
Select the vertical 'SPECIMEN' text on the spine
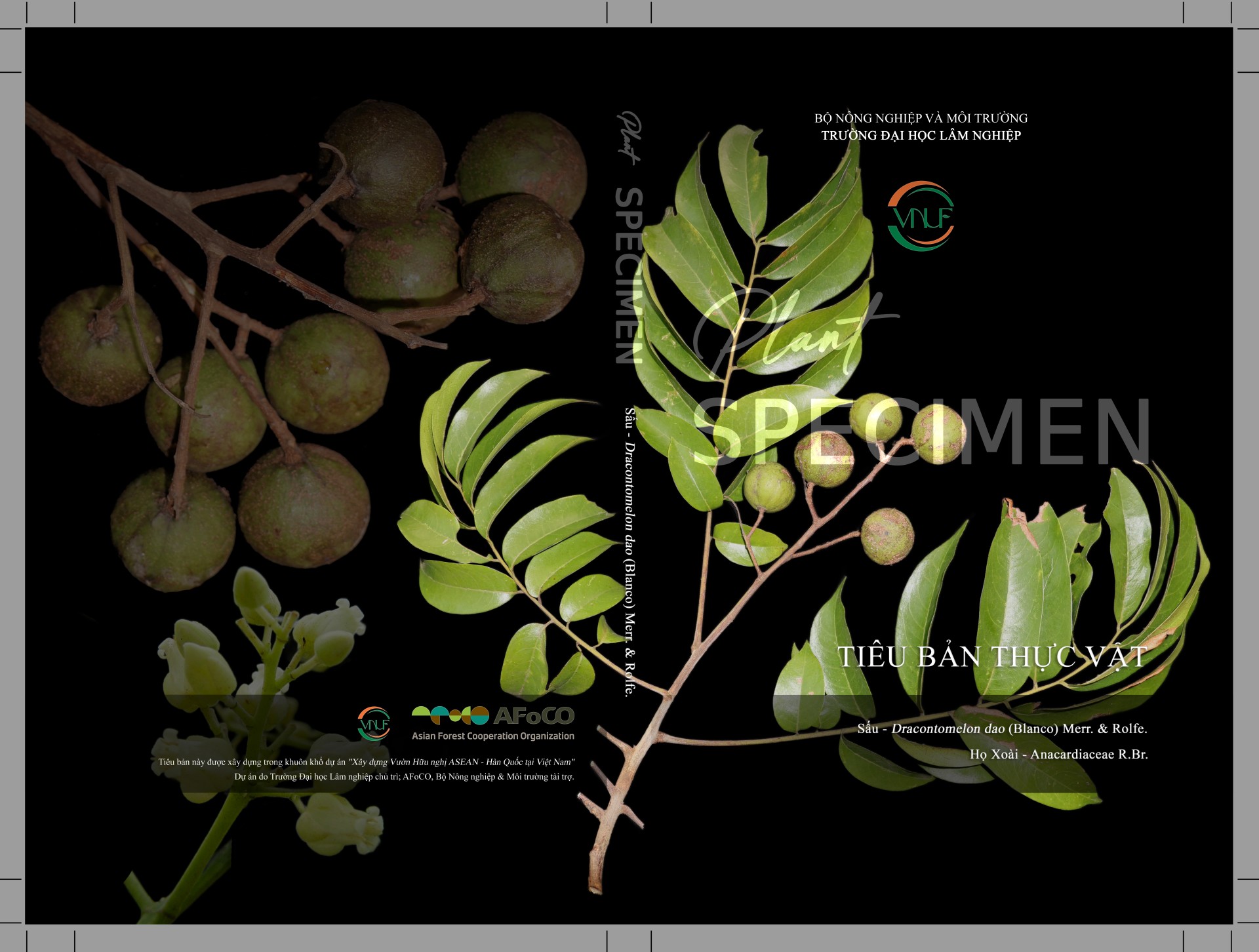click(628, 276)
